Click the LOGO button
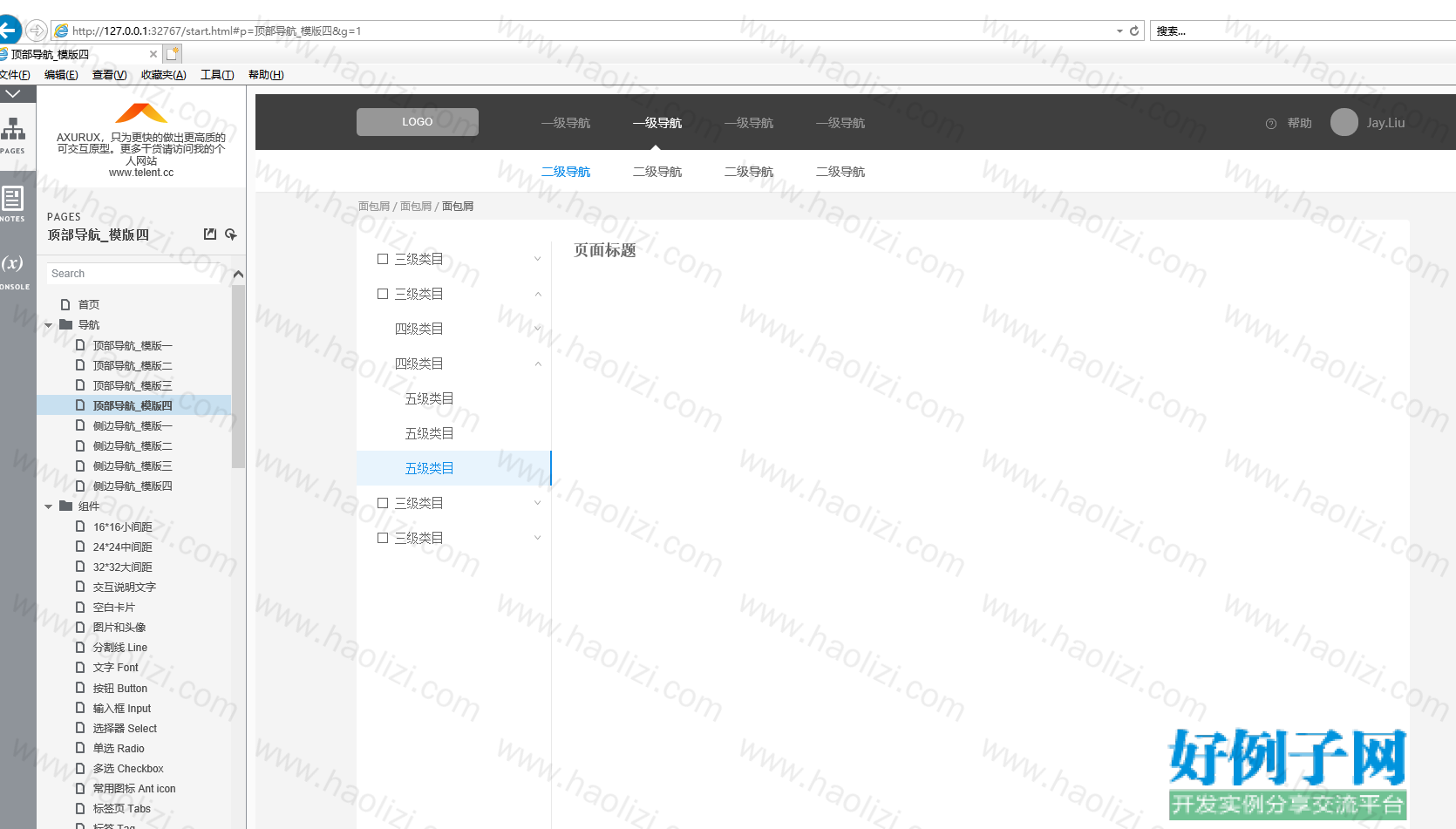 (418, 122)
